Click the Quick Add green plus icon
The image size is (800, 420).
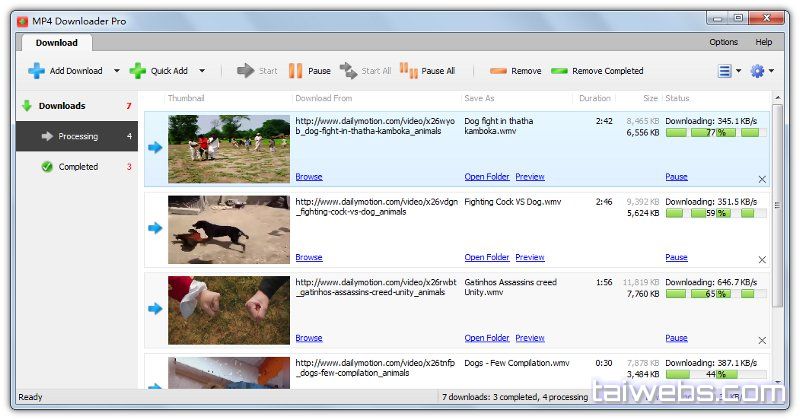click(x=138, y=71)
